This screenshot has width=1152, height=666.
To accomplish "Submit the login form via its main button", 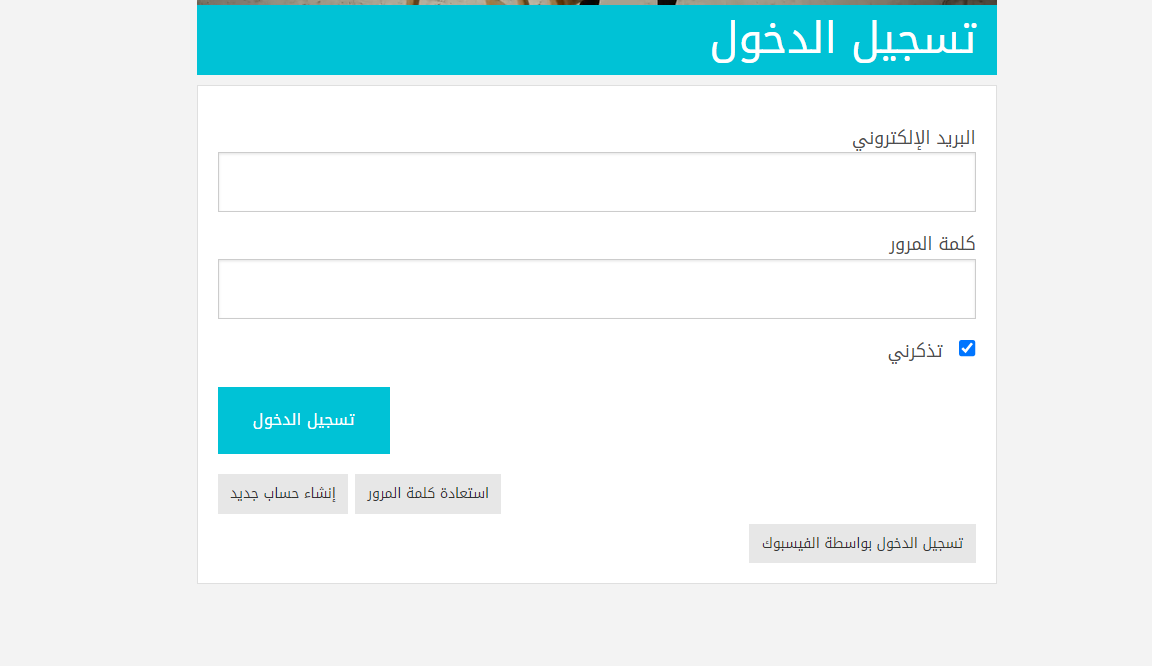I will (x=303, y=420).
